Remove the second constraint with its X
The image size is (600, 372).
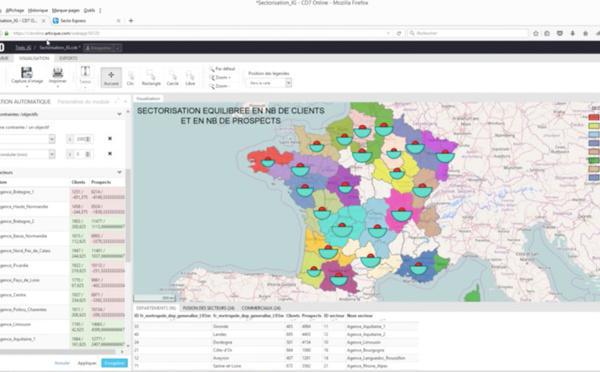(110, 153)
